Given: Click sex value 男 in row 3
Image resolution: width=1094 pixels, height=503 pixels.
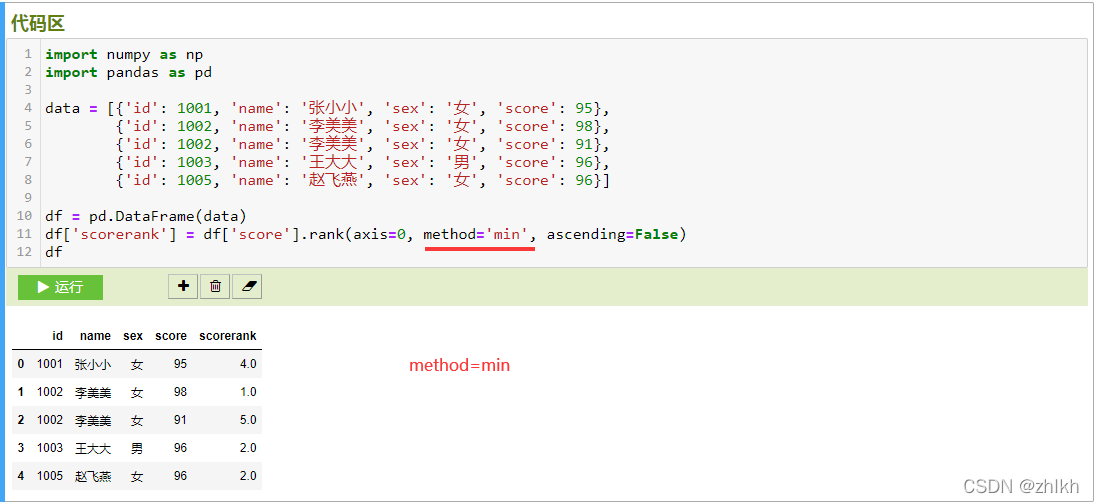Looking at the screenshot, I should click(137, 448).
